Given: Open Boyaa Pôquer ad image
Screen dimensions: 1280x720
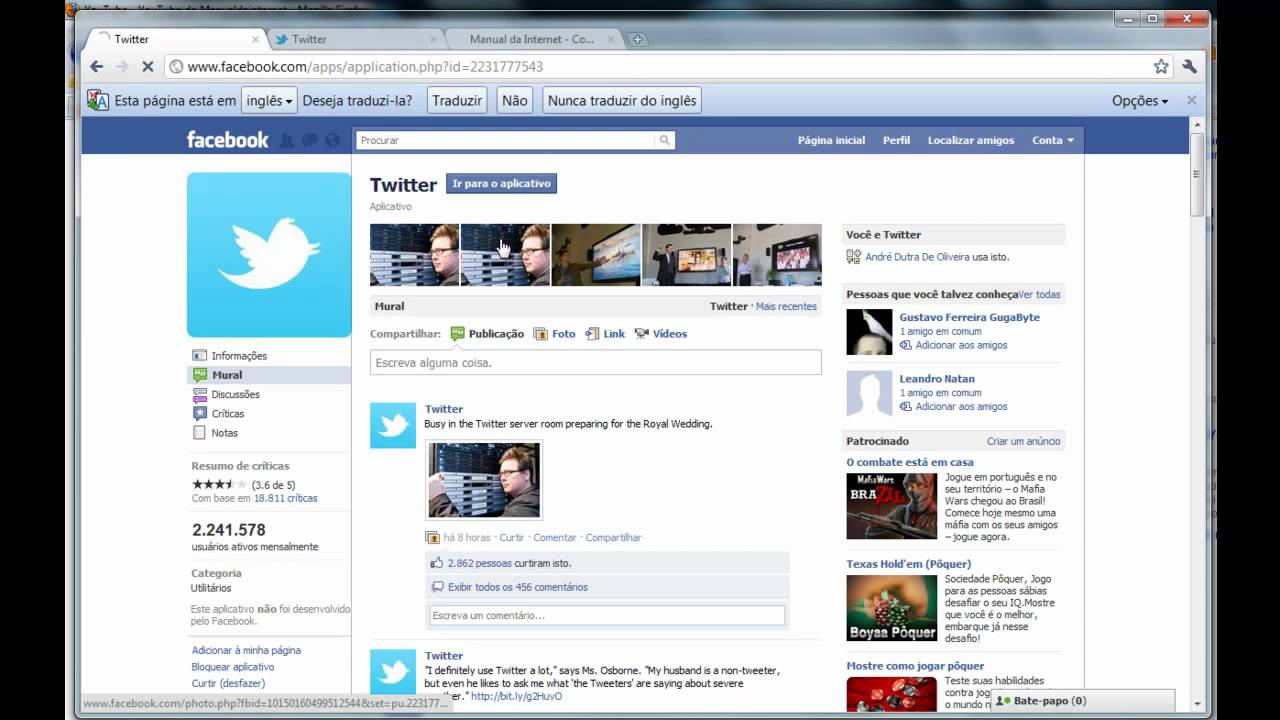Looking at the screenshot, I should pos(892,608).
